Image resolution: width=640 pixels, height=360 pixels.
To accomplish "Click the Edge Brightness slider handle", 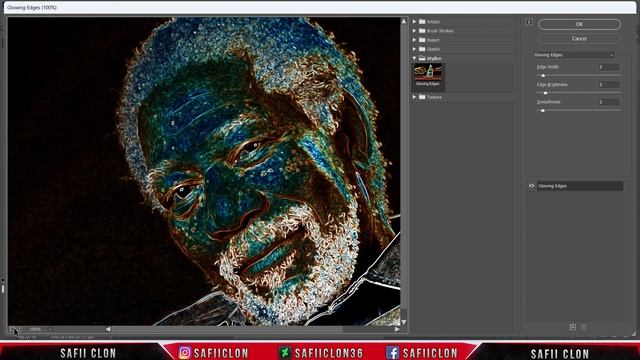I will point(545,93).
